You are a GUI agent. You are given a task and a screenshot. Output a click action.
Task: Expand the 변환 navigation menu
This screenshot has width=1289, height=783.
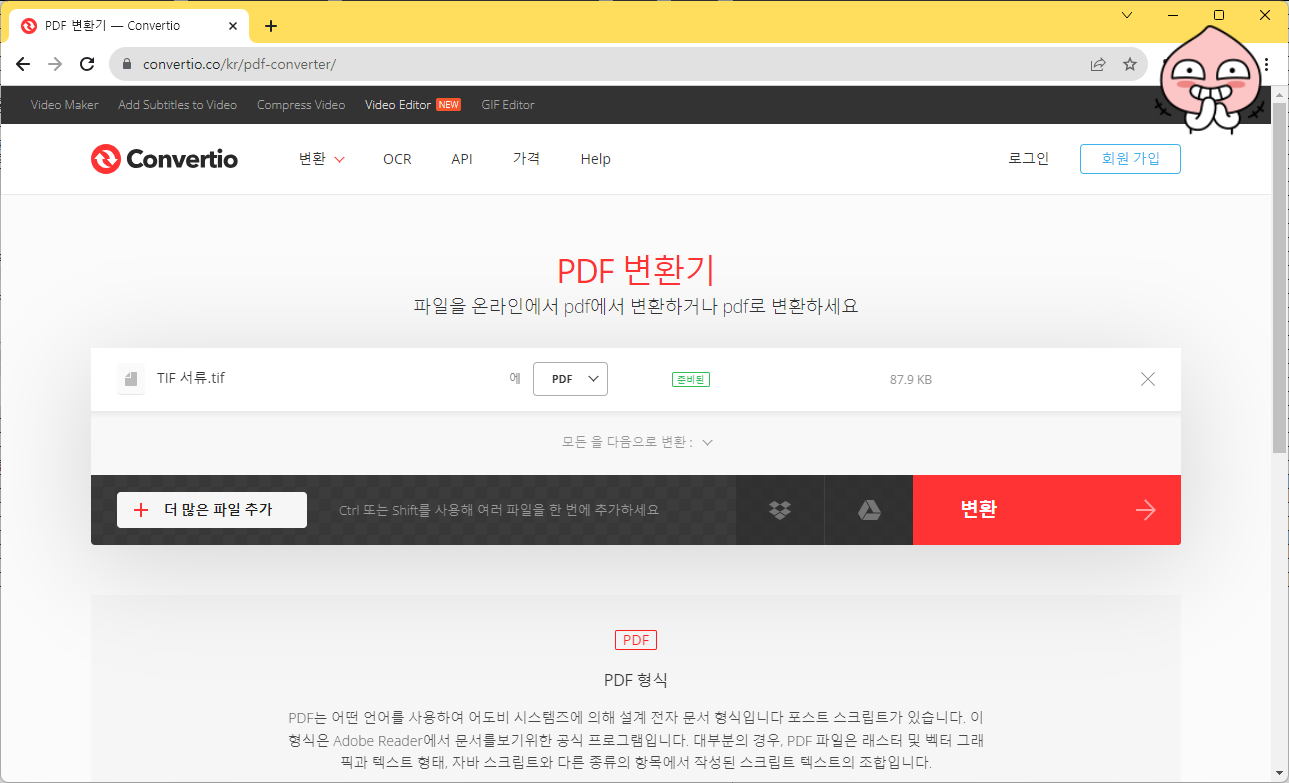point(320,158)
